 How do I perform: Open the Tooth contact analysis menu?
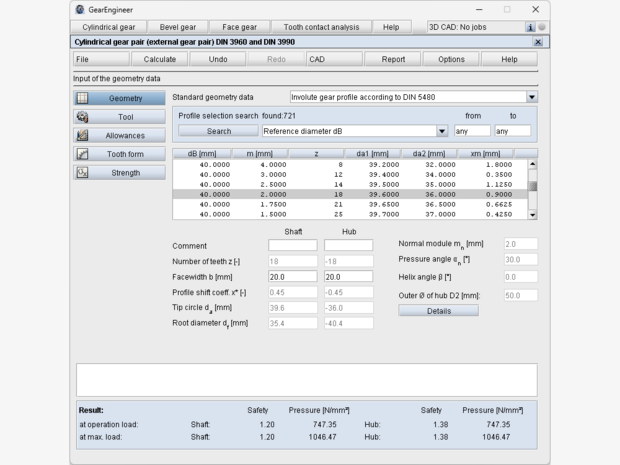point(322,27)
